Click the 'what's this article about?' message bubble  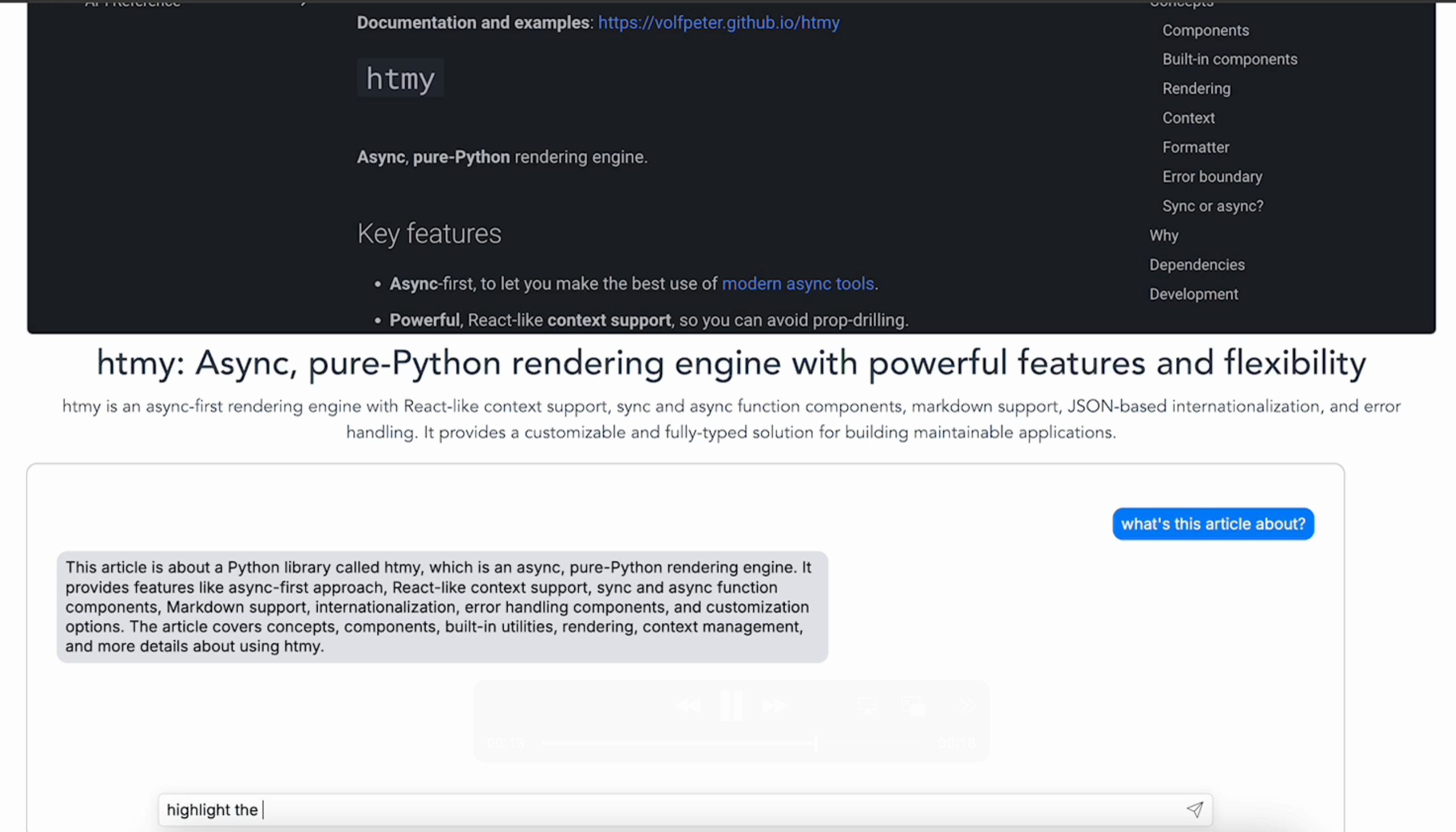click(1212, 524)
